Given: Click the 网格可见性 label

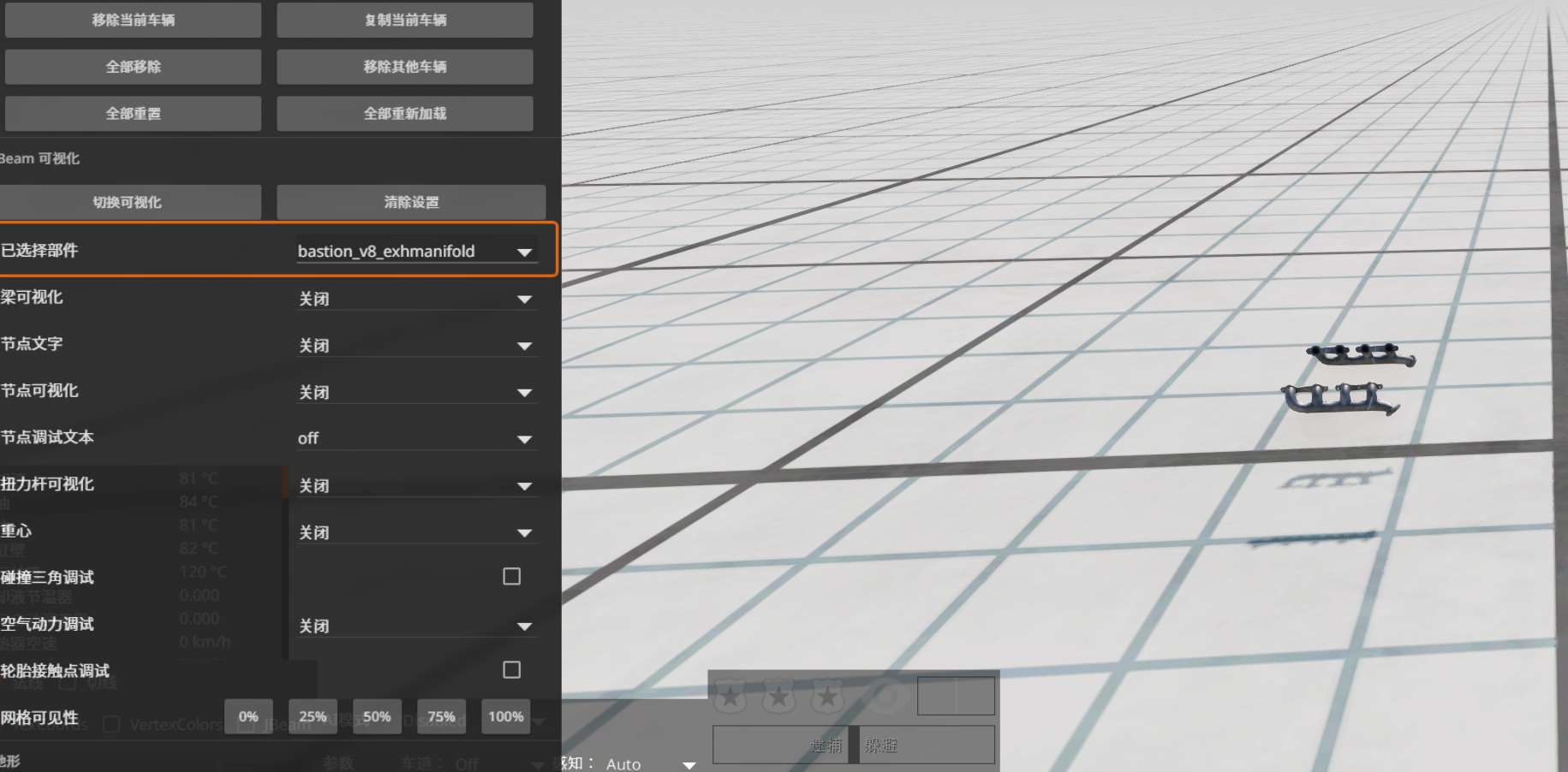Looking at the screenshot, I should pyautogui.click(x=39, y=717).
